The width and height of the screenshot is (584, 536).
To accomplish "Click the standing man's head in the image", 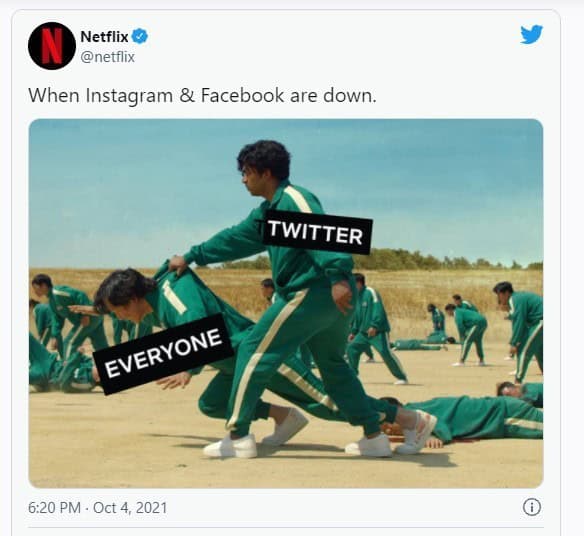I will (264, 168).
